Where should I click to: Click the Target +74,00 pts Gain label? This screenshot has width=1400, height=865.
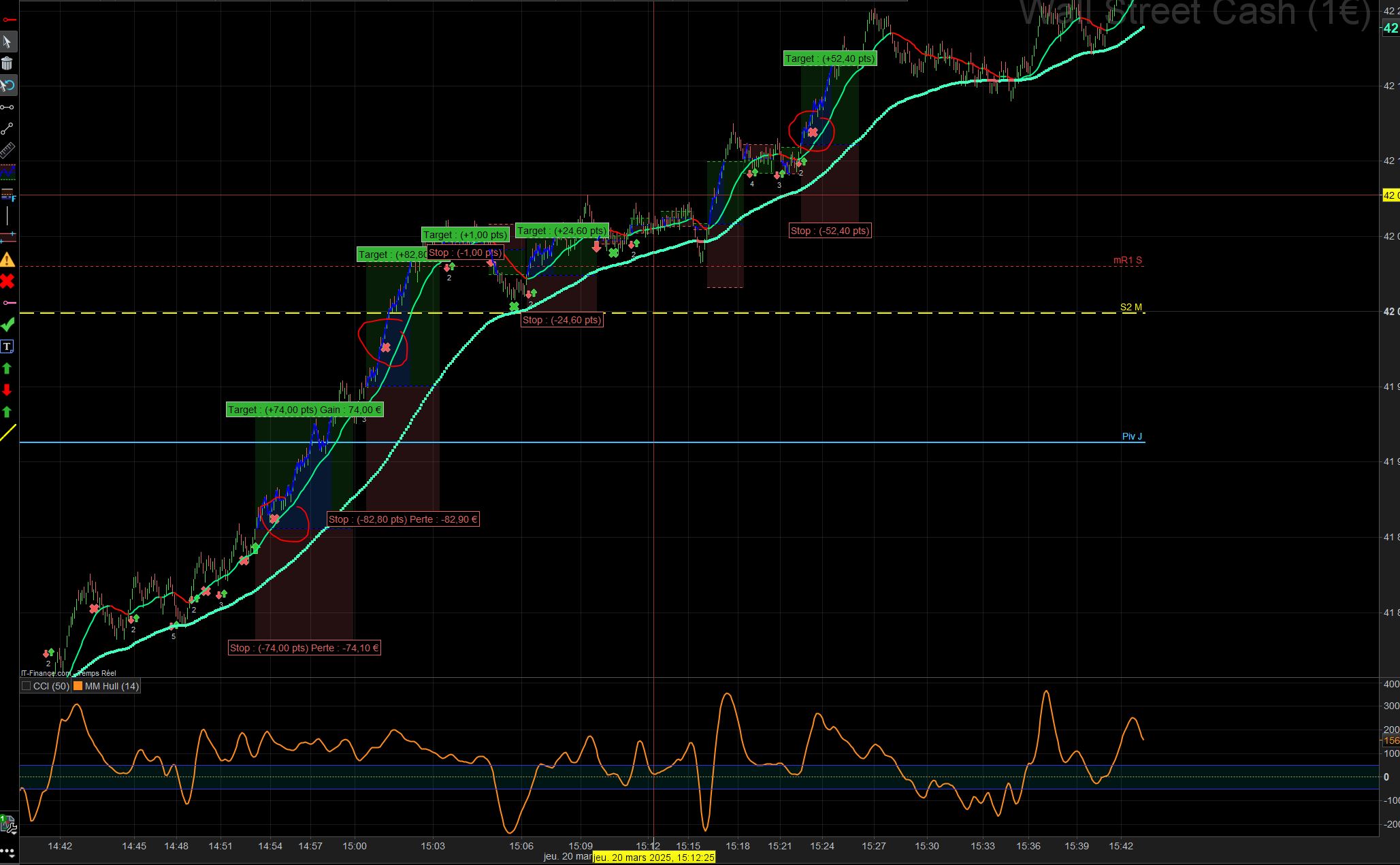click(304, 410)
